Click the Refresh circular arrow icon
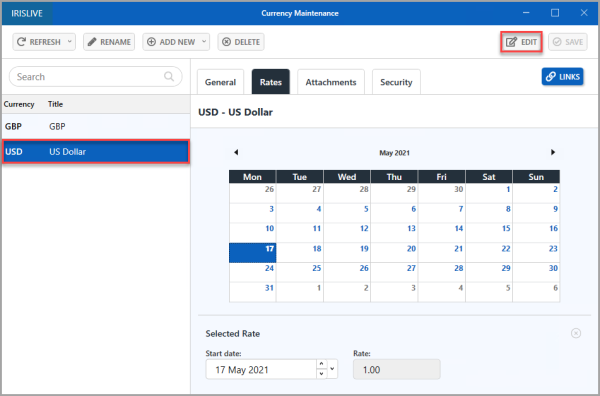 coord(21,42)
